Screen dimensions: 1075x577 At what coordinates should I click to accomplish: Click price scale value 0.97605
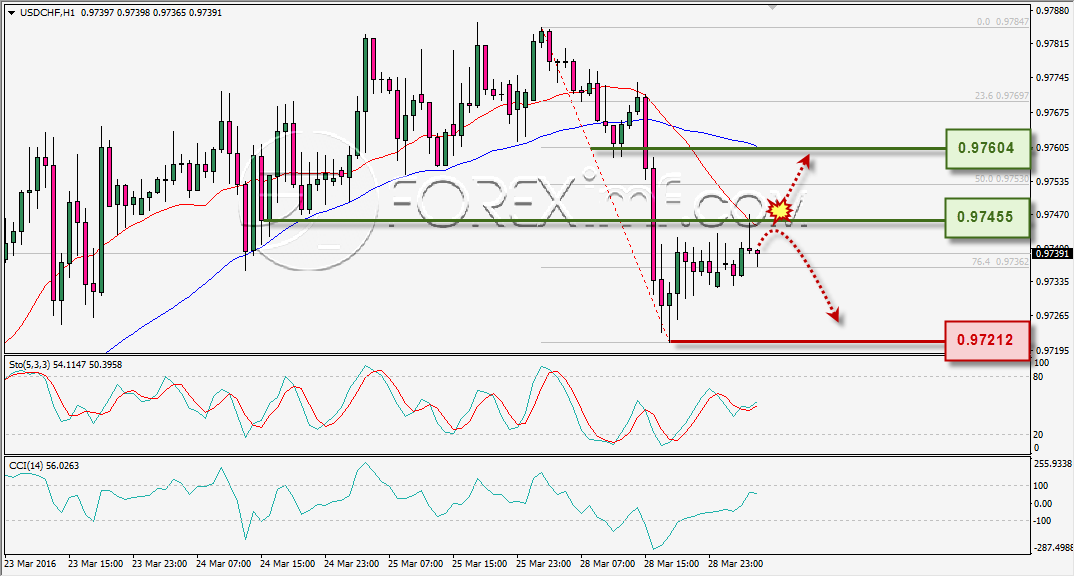pyautogui.click(x=1053, y=147)
